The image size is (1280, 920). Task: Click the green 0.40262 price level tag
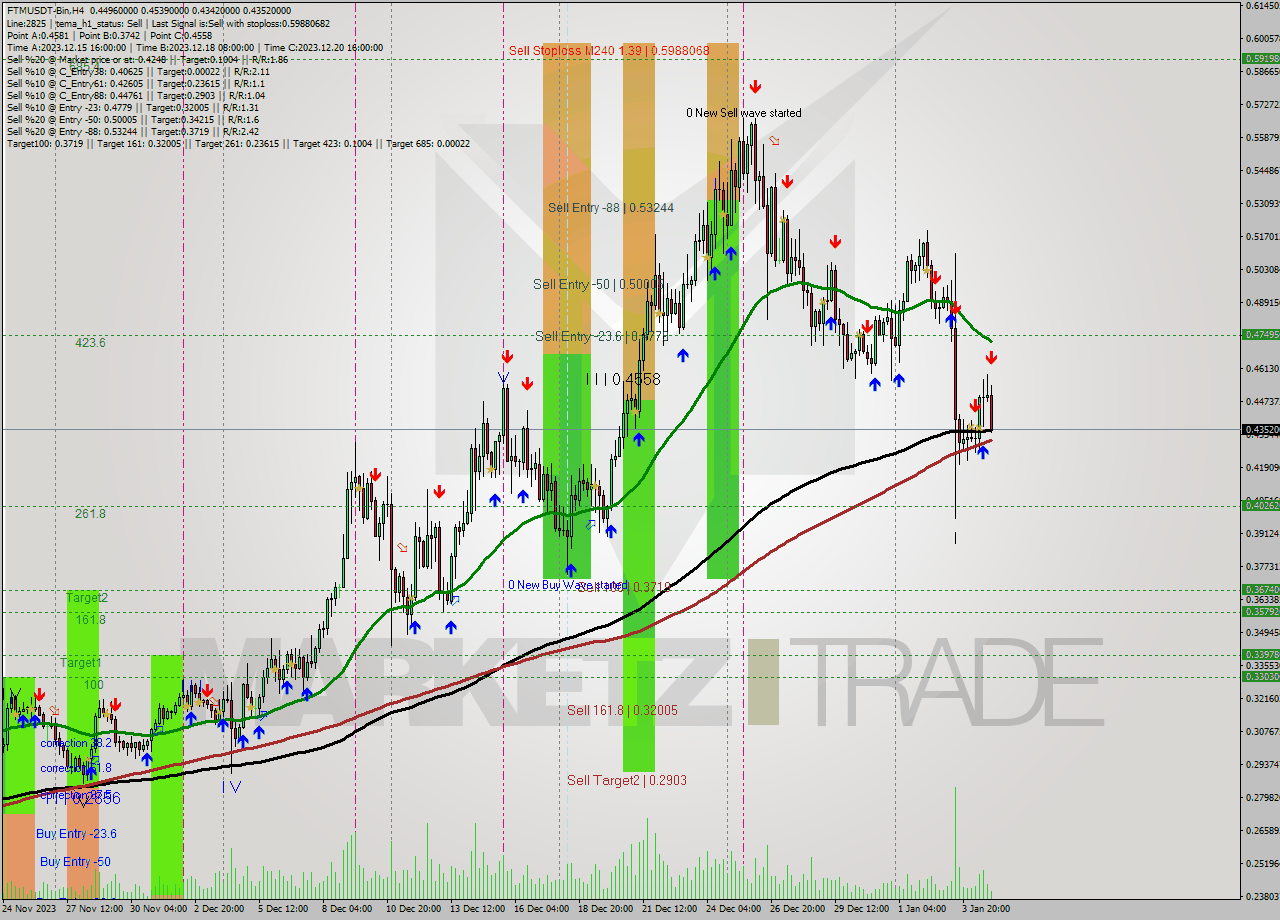[x=1260, y=506]
